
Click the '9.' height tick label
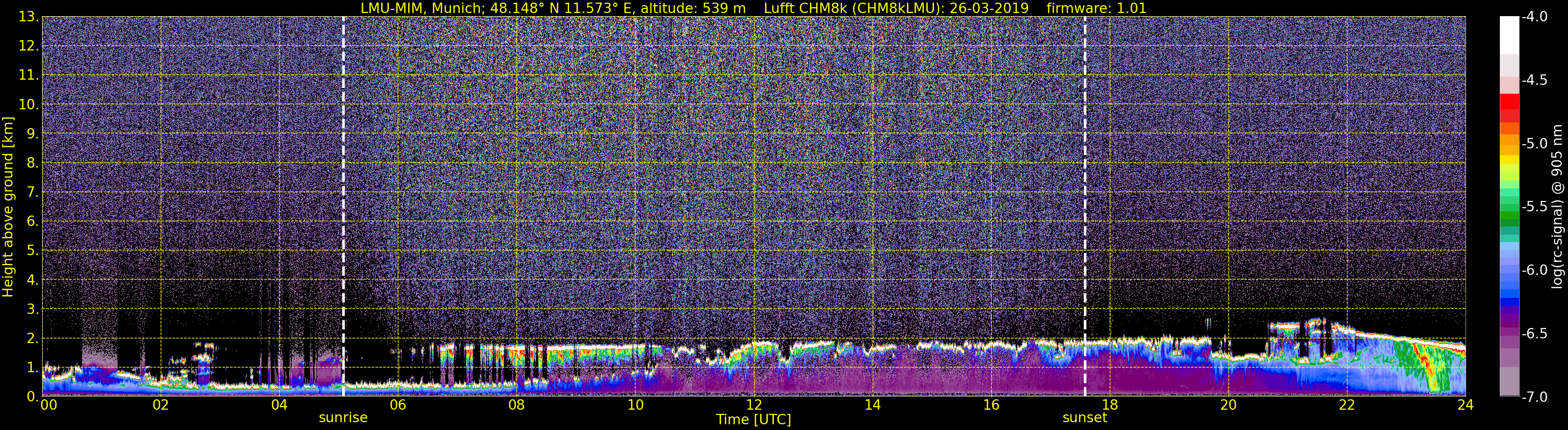[33, 134]
